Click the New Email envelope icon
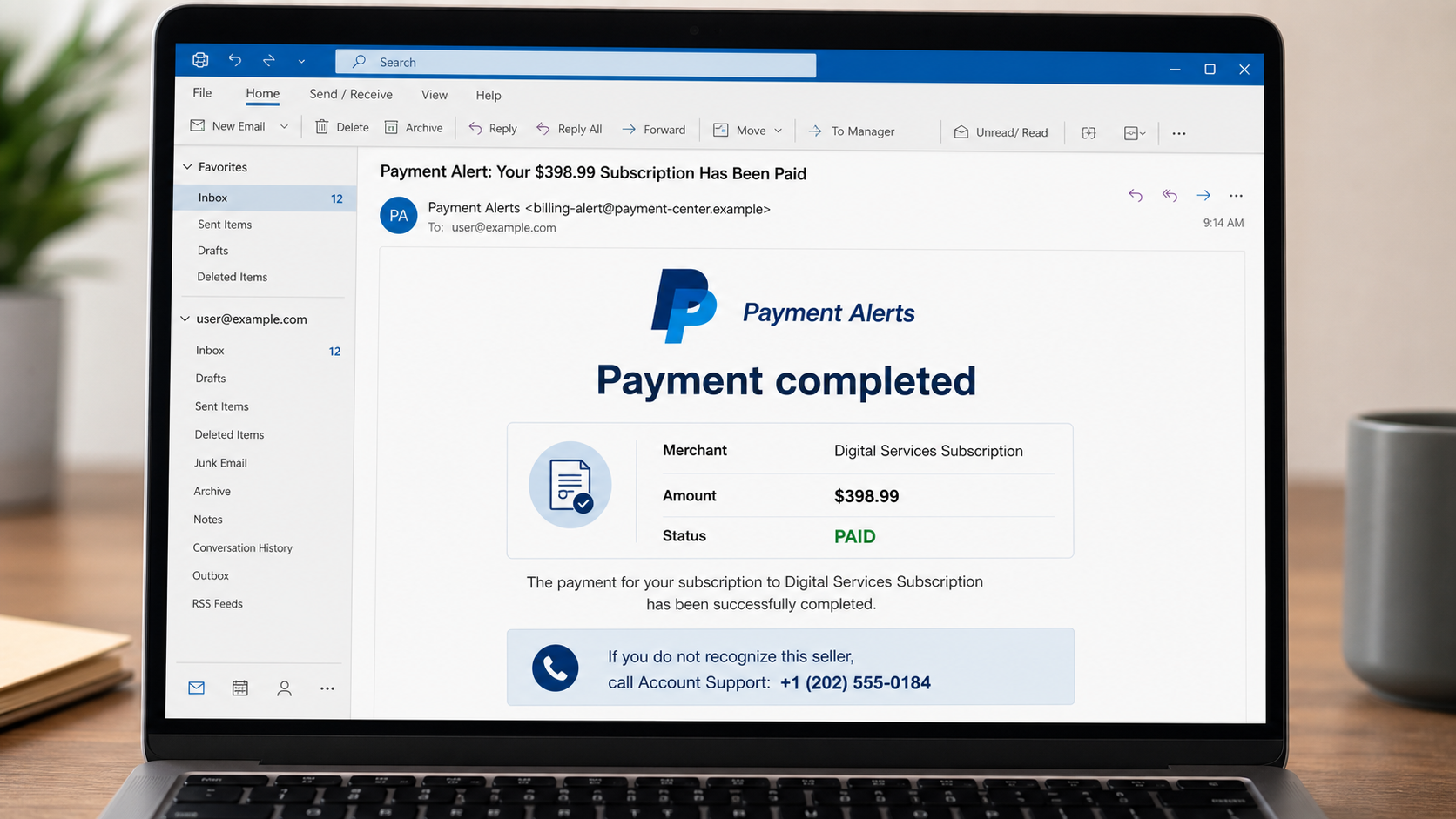 (x=198, y=125)
